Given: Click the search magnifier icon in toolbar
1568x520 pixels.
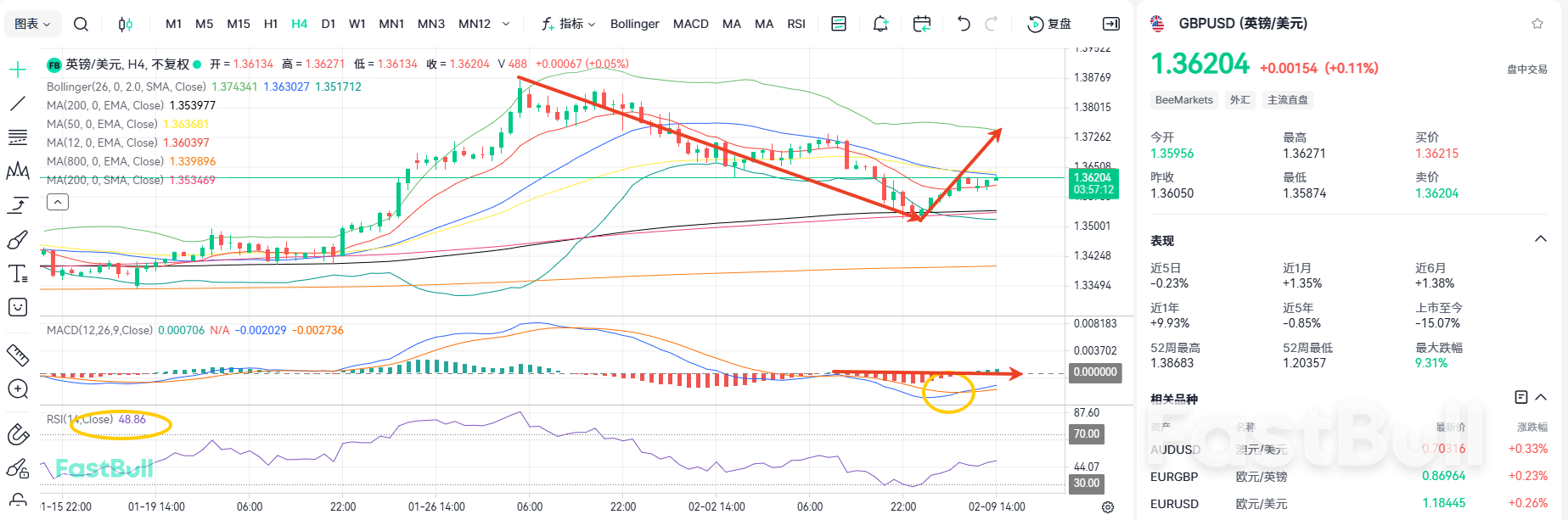Looking at the screenshot, I should tap(81, 24).
